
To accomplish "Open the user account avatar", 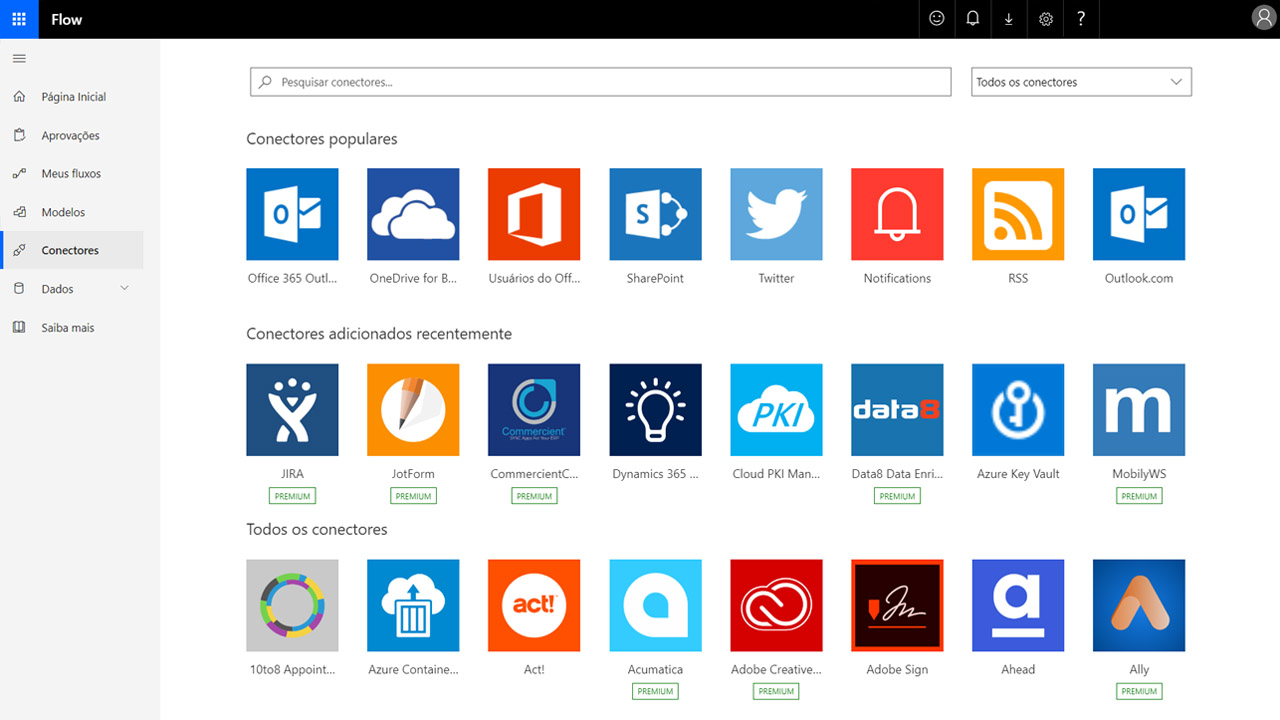I will pyautogui.click(x=1264, y=17).
